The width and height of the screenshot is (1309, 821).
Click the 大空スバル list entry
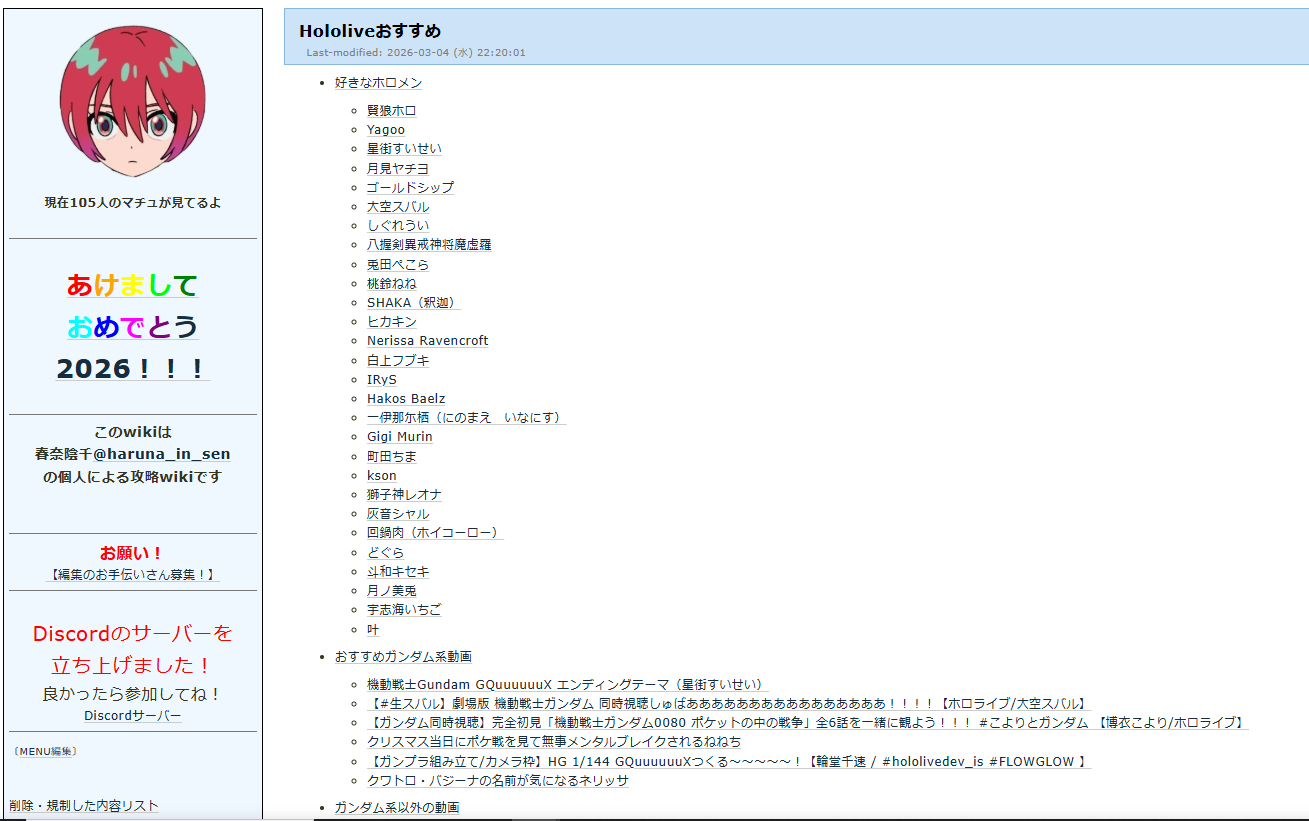397,207
